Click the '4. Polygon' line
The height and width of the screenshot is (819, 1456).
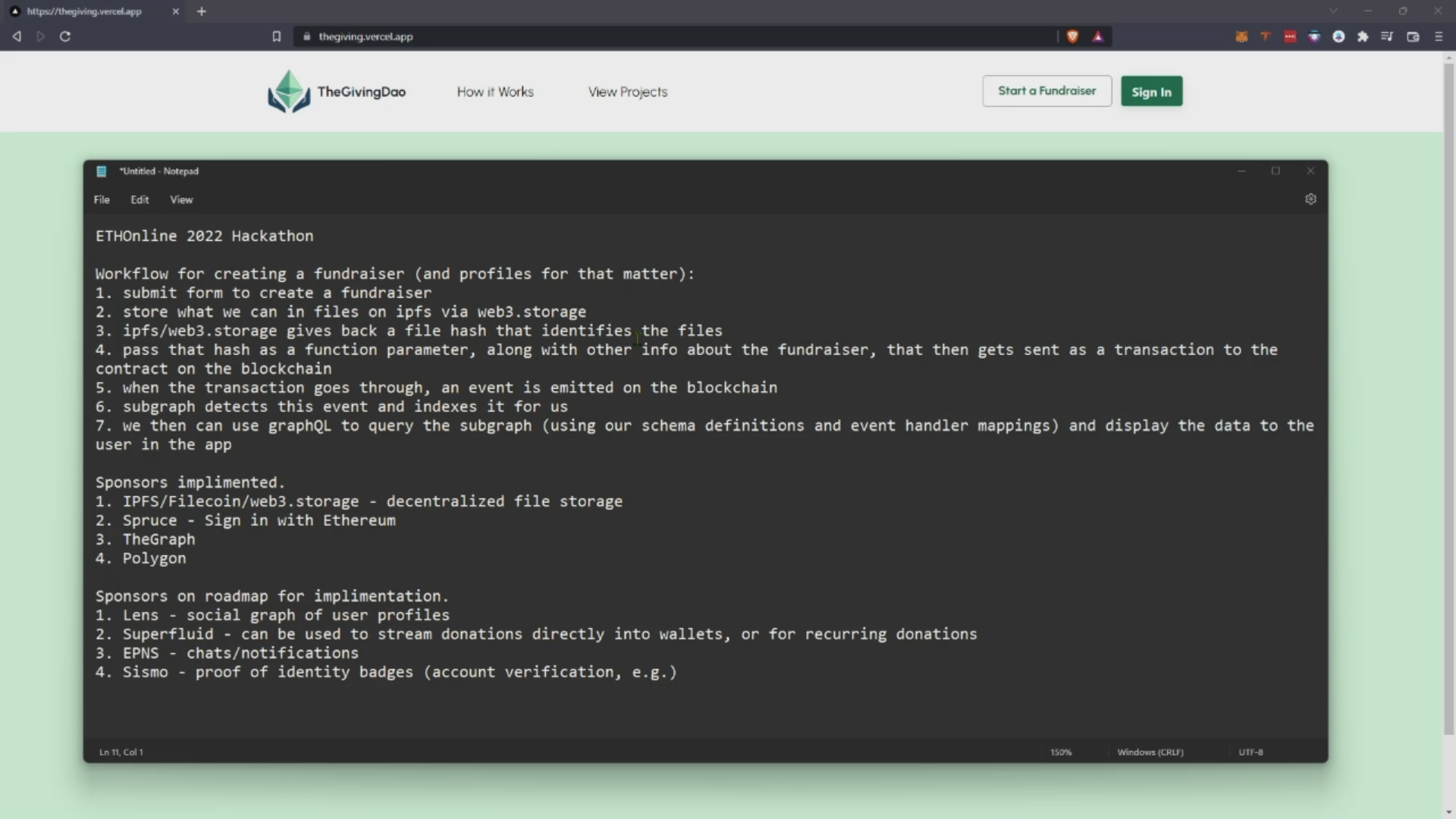coord(141,558)
